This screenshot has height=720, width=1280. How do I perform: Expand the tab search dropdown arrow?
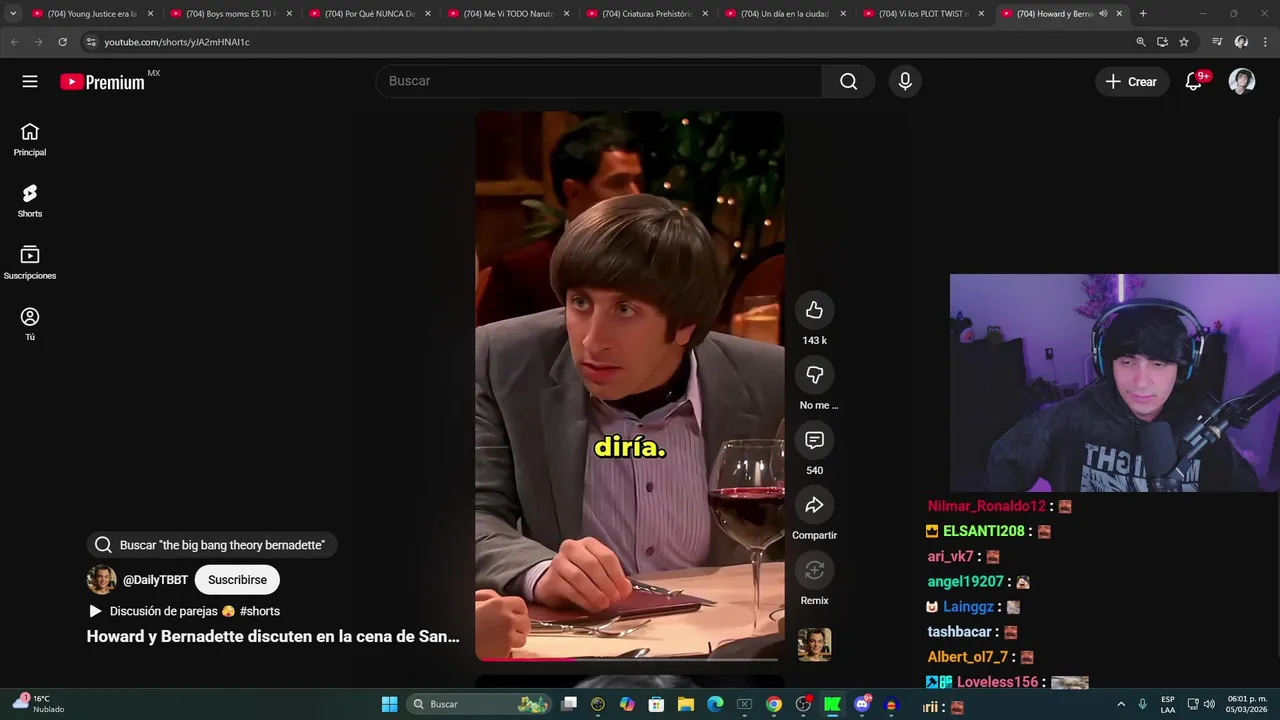[x=13, y=14]
